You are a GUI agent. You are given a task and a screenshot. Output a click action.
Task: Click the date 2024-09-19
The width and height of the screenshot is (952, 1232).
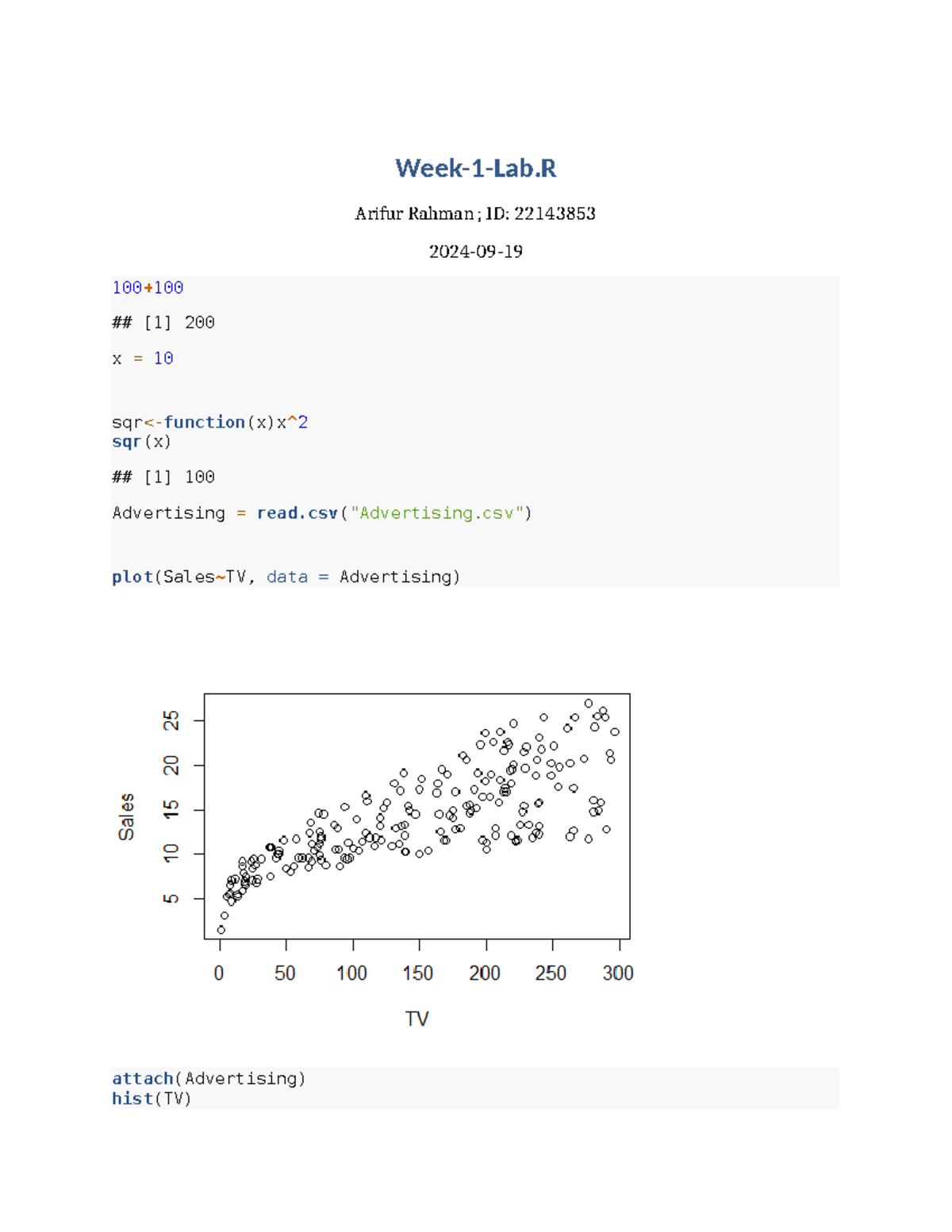click(x=475, y=251)
